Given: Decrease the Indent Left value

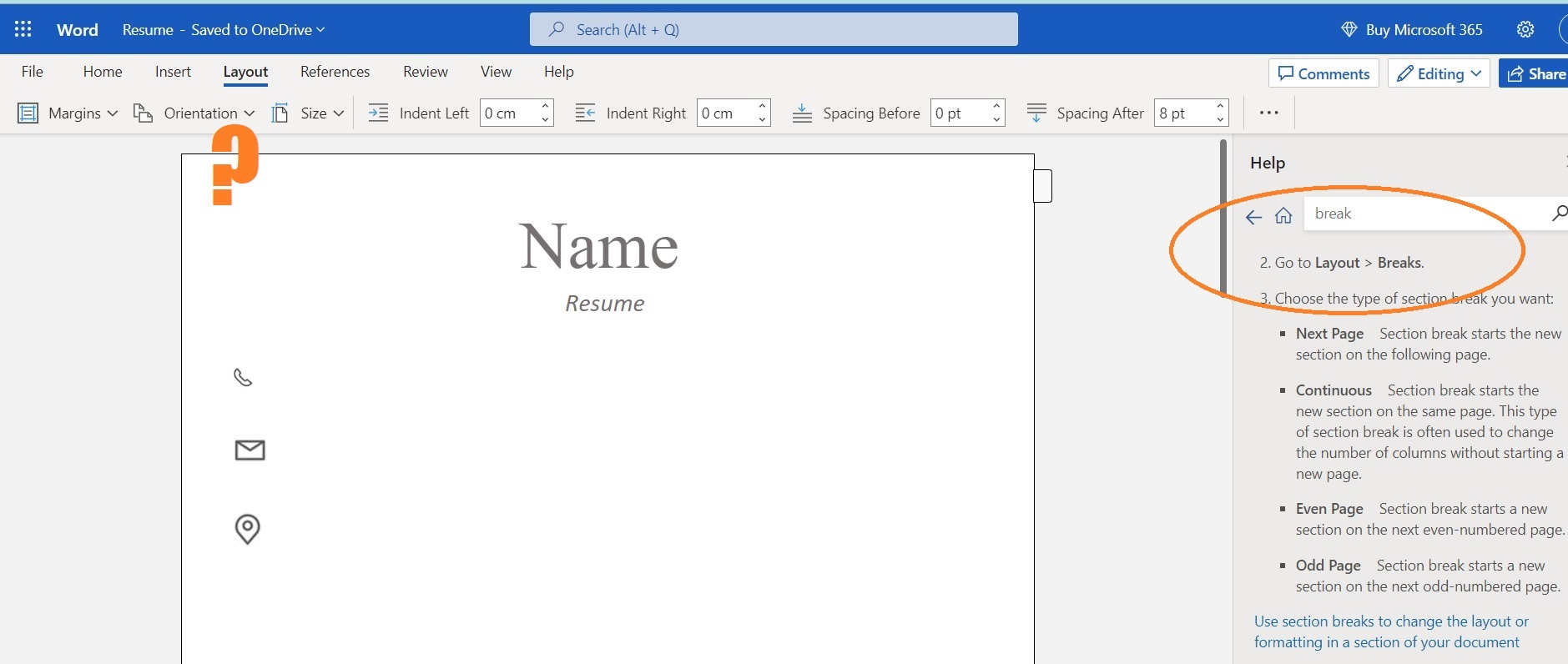Looking at the screenshot, I should point(545,120).
